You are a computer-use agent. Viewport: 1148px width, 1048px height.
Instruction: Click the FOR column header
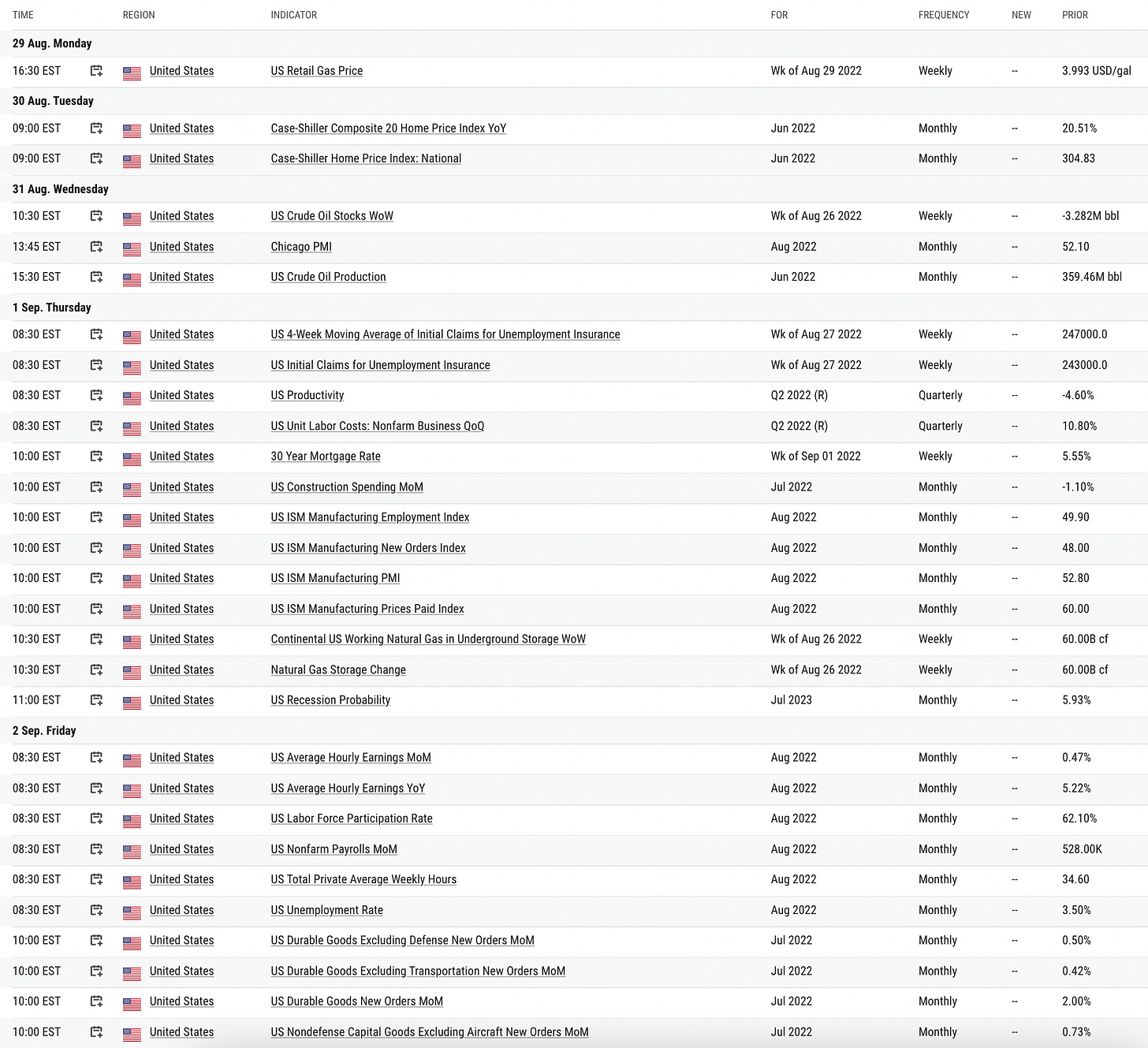pos(779,15)
